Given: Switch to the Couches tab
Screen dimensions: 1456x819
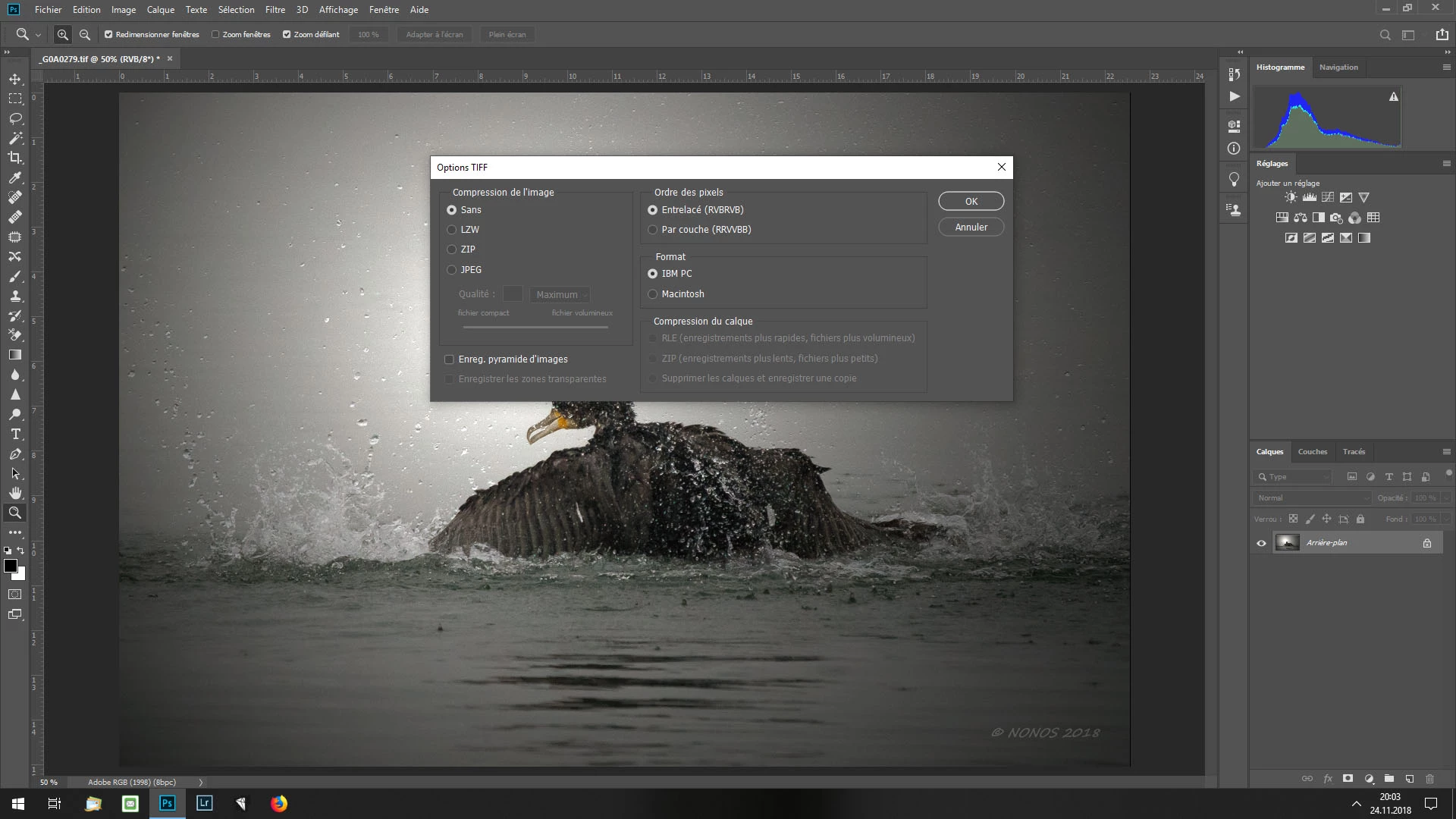Looking at the screenshot, I should pos(1312,451).
